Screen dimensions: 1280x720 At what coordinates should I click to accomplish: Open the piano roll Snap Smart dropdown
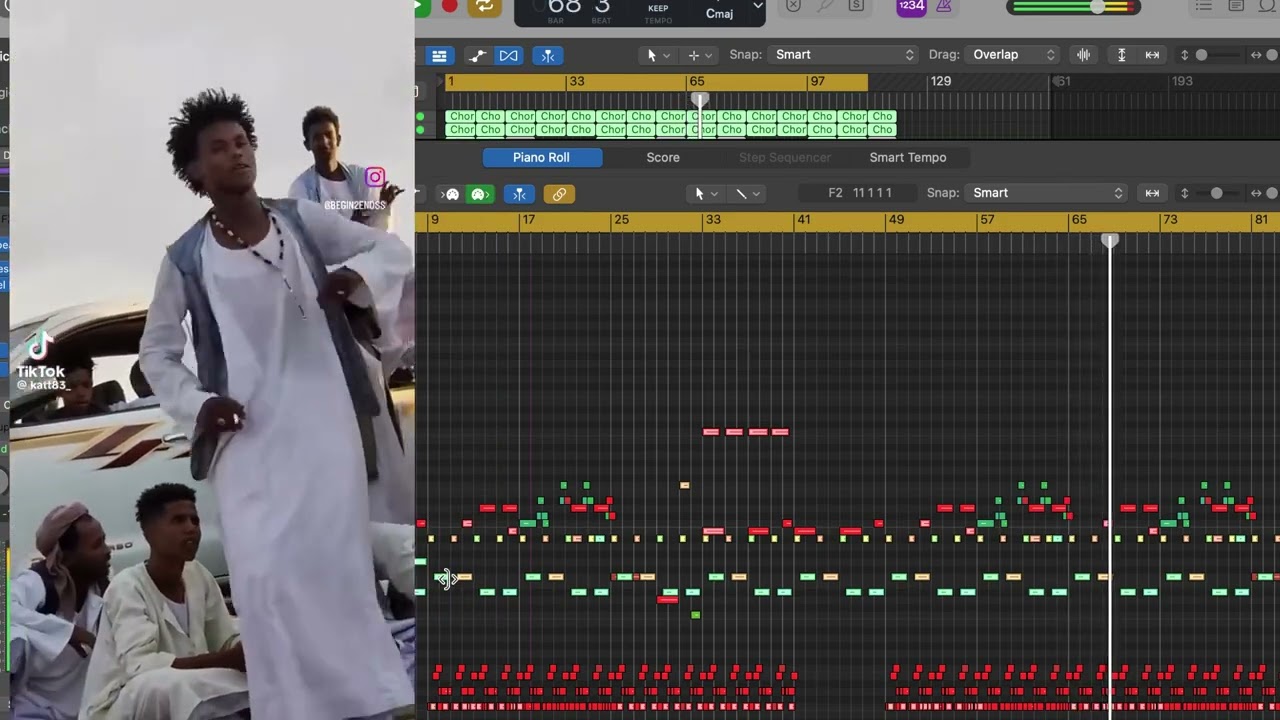(1048, 193)
